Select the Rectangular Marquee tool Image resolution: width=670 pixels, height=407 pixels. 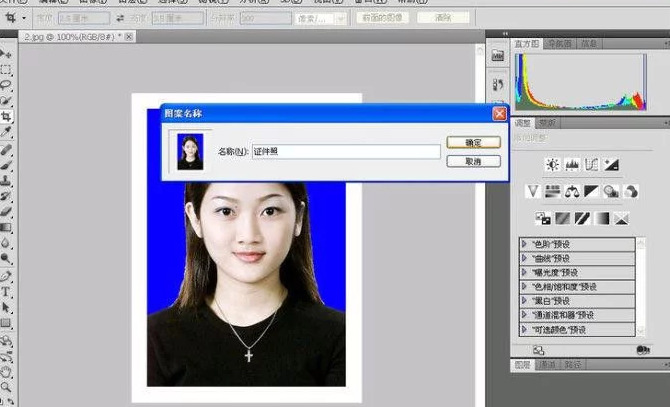click(x=6, y=69)
